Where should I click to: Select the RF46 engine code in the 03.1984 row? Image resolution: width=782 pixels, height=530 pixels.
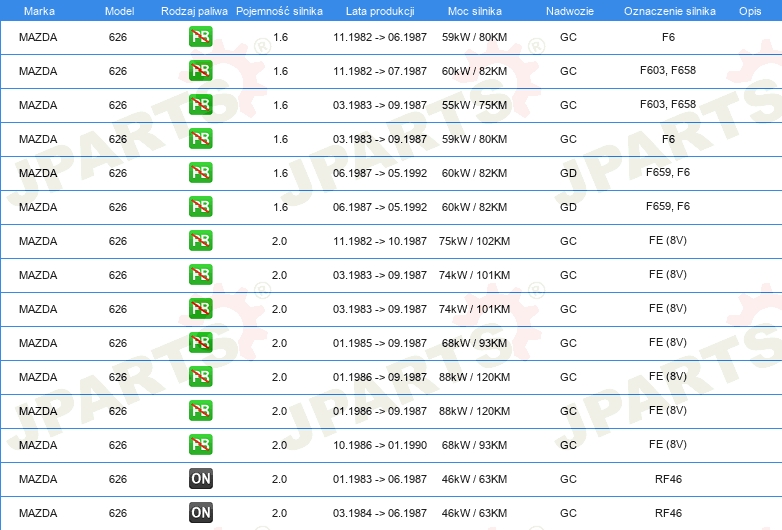point(668,513)
